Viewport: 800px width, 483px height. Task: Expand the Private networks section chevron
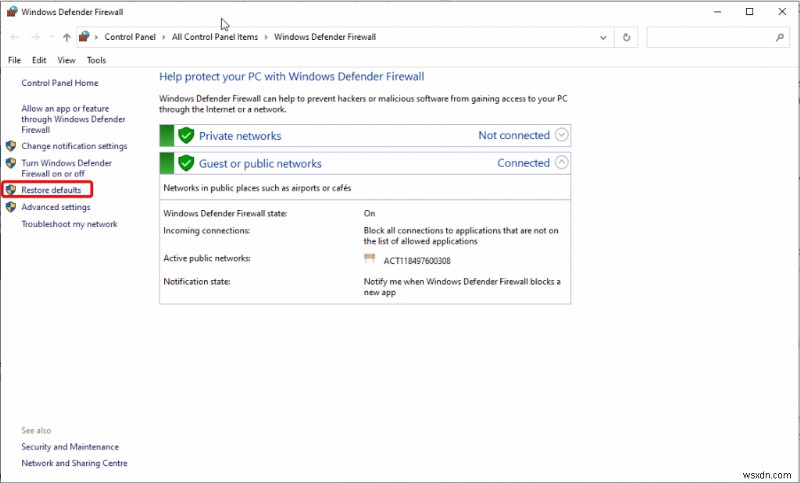561,135
